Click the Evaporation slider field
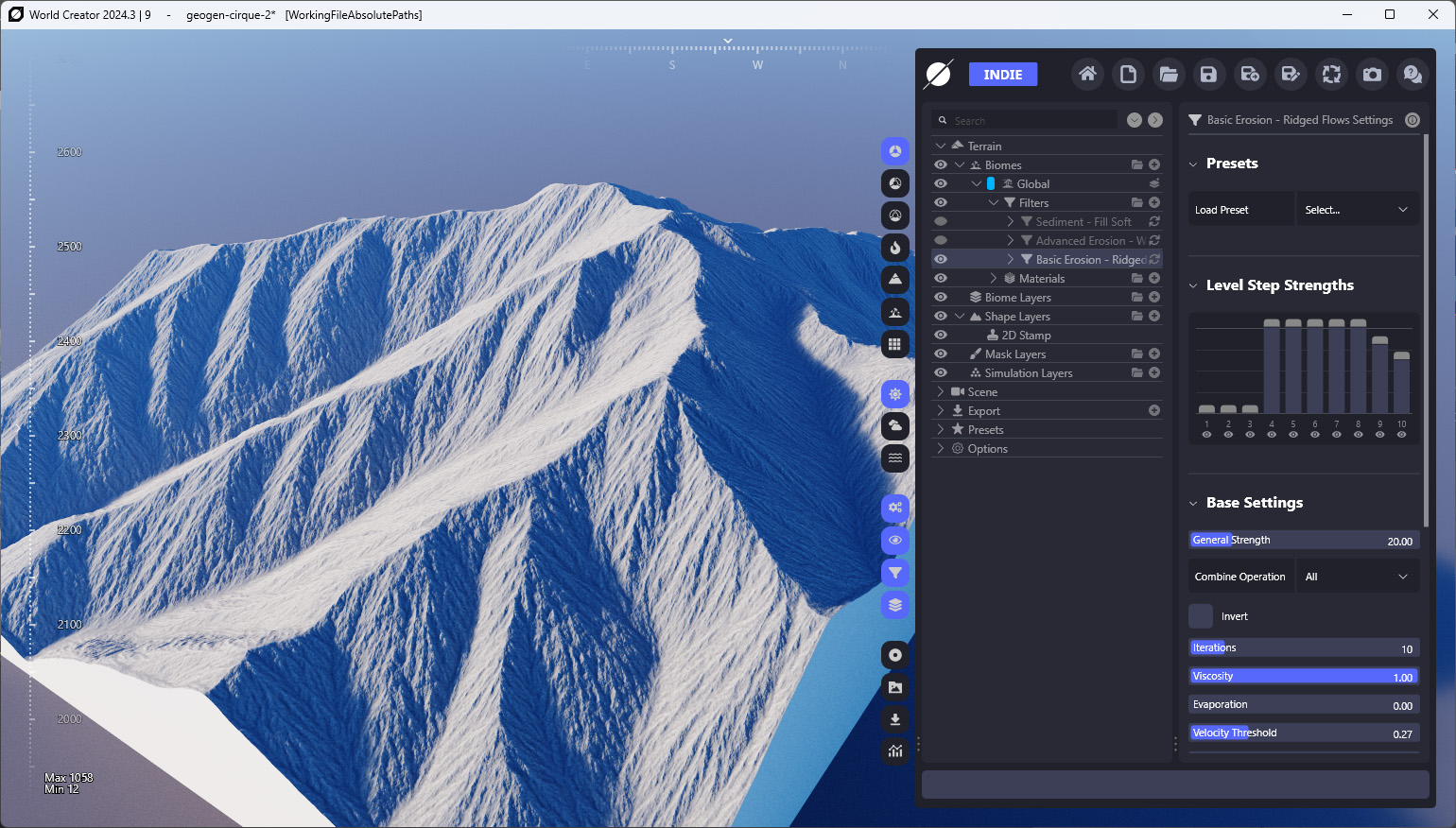 1304,705
